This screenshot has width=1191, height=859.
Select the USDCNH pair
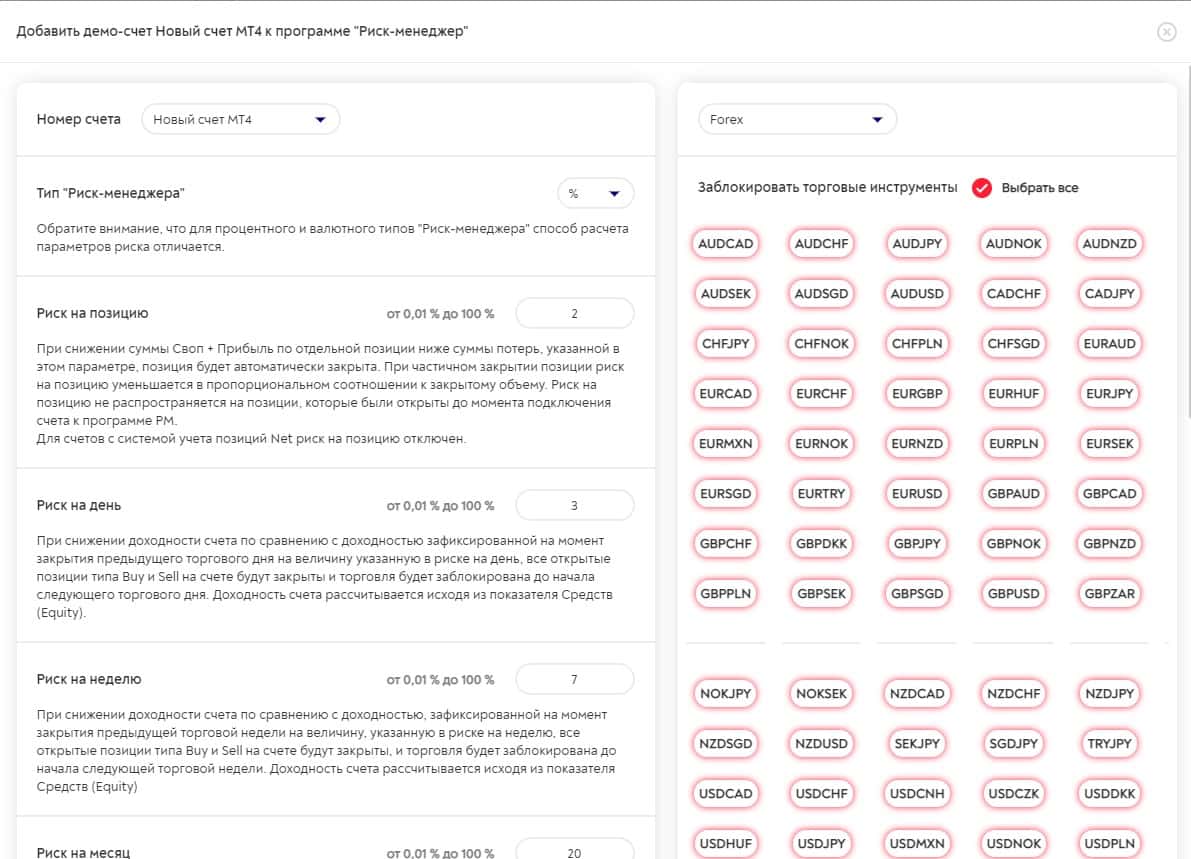click(917, 794)
